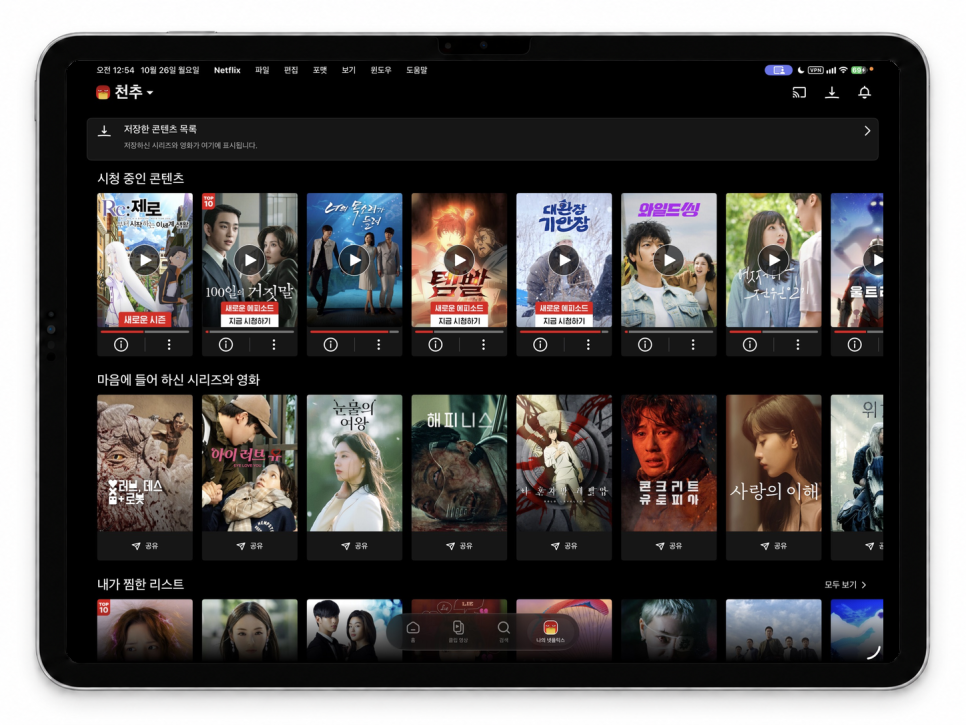Share 눈물의 여왕
The image size is (966, 725).
[x=354, y=546]
